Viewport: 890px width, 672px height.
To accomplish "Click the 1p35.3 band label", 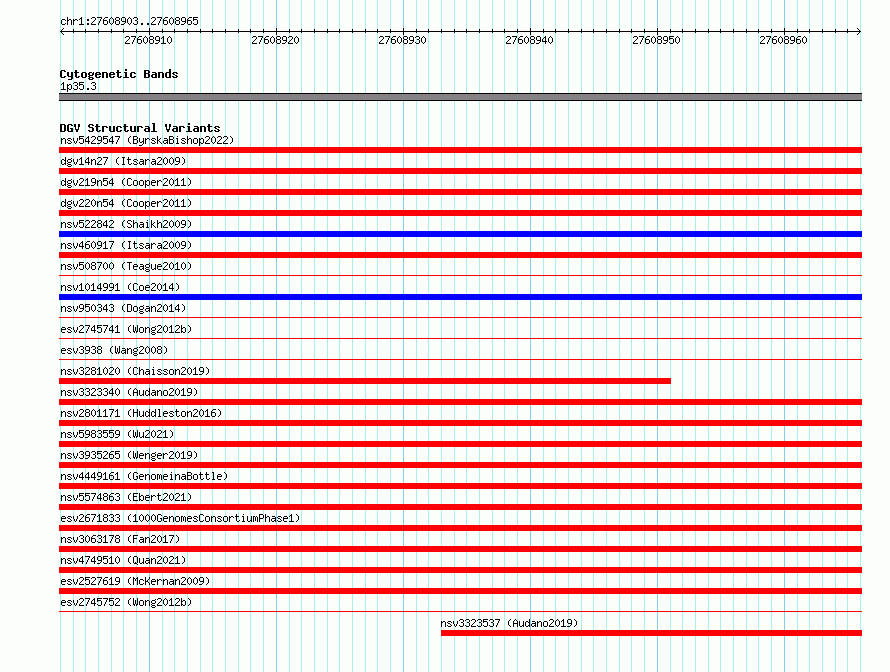I will point(78,86).
